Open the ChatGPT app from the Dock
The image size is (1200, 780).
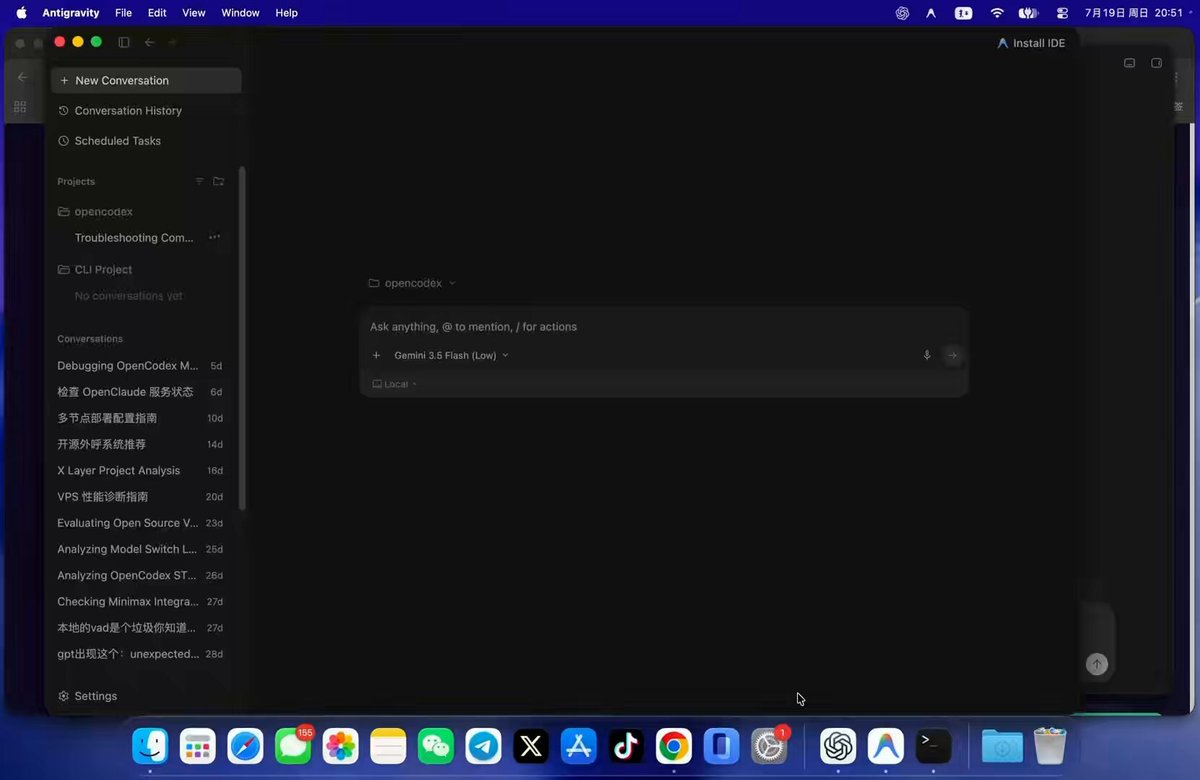(x=838, y=746)
